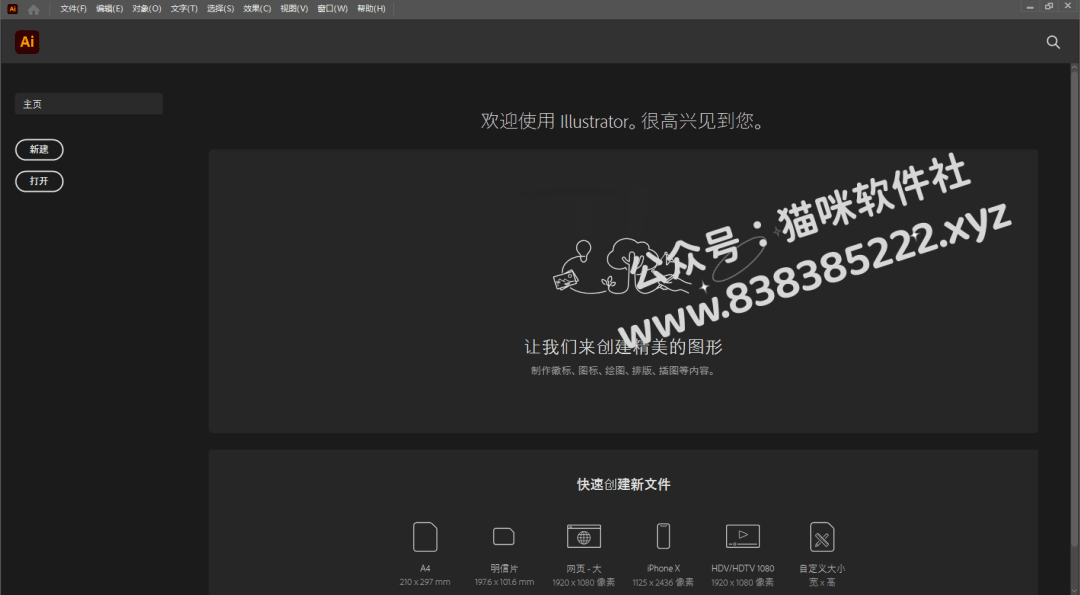Click the Illustrator Ai logo
1080x595 pixels.
coord(27,42)
